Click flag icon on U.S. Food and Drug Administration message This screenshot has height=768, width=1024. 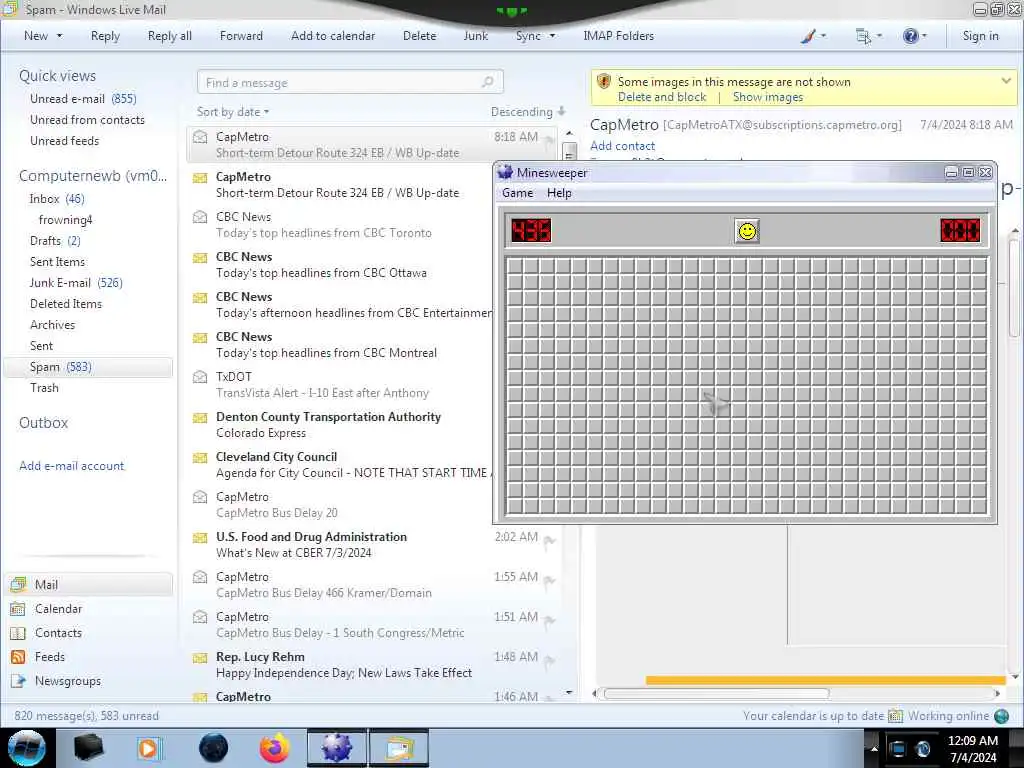[549, 541]
